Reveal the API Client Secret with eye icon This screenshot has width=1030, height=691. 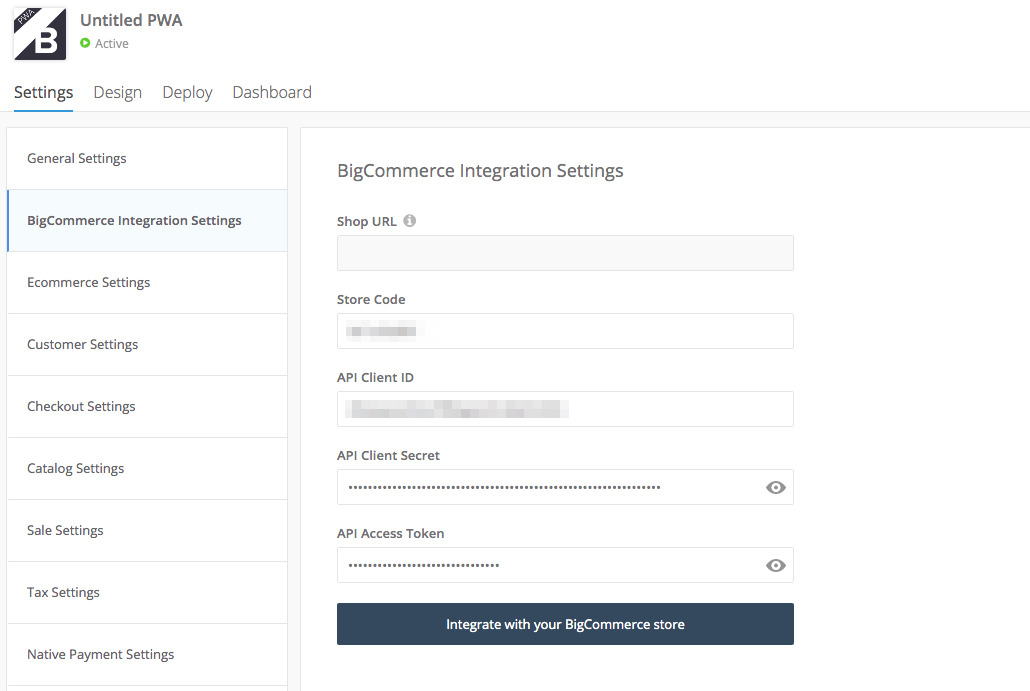coord(775,488)
